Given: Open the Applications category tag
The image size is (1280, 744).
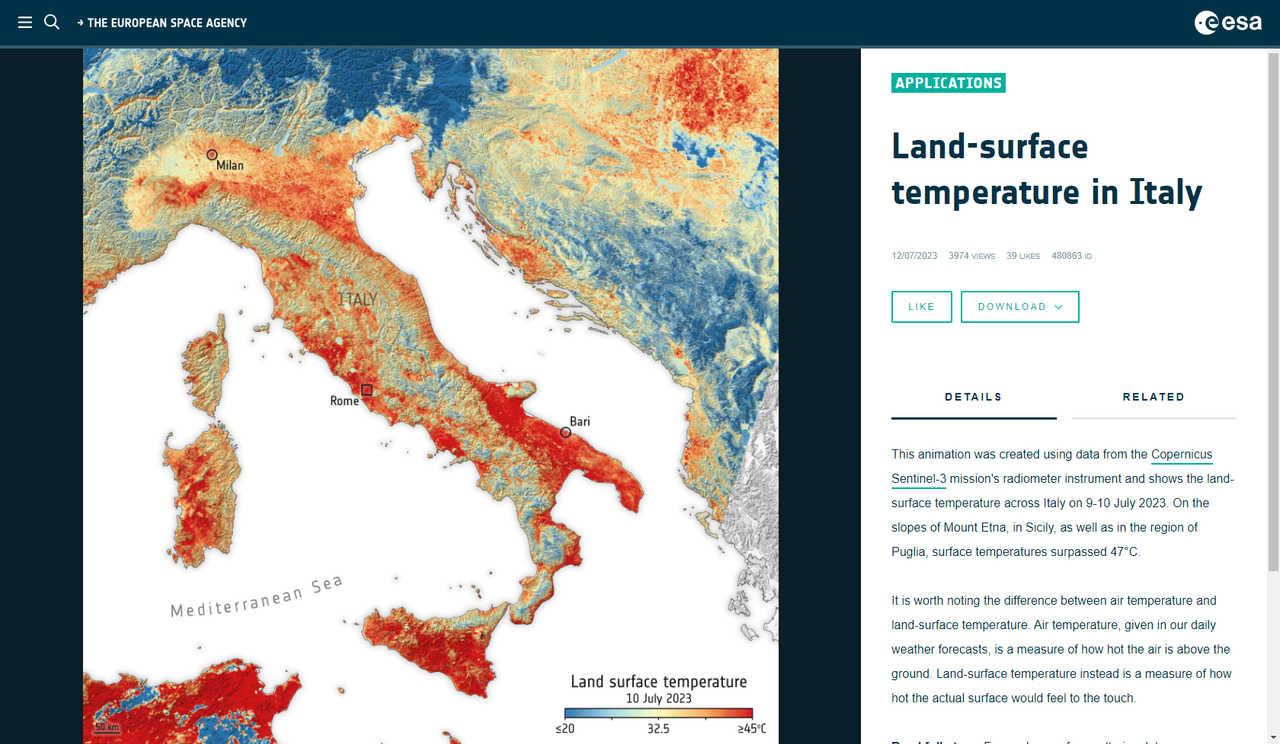Looking at the screenshot, I should (948, 83).
